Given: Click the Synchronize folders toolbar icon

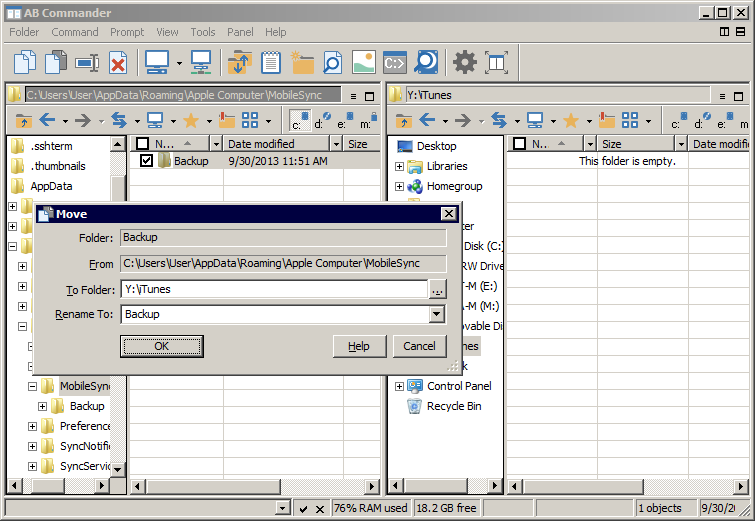Looking at the screenshot, I should 240,62.
